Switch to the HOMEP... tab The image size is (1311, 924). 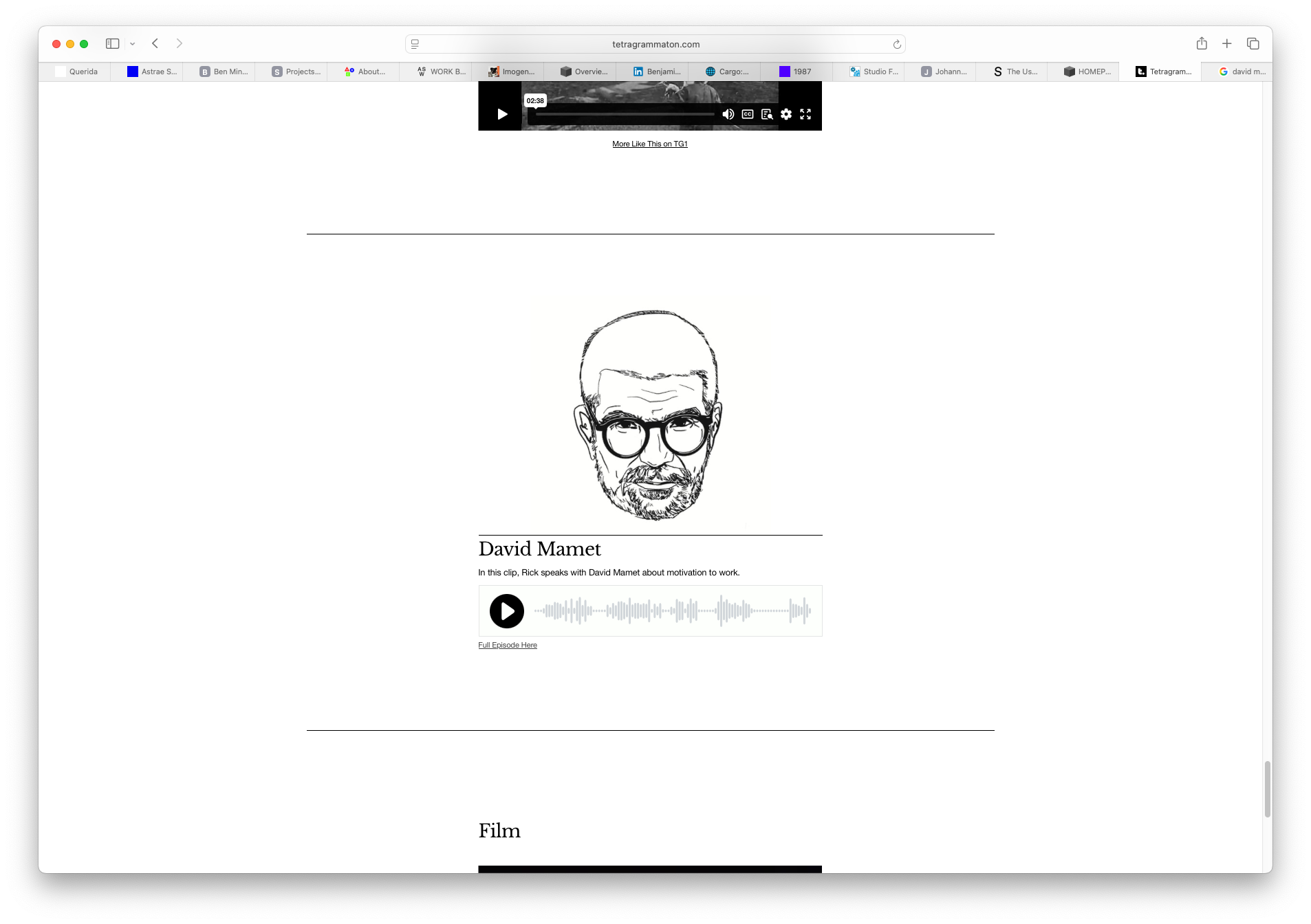point(1084,71)
